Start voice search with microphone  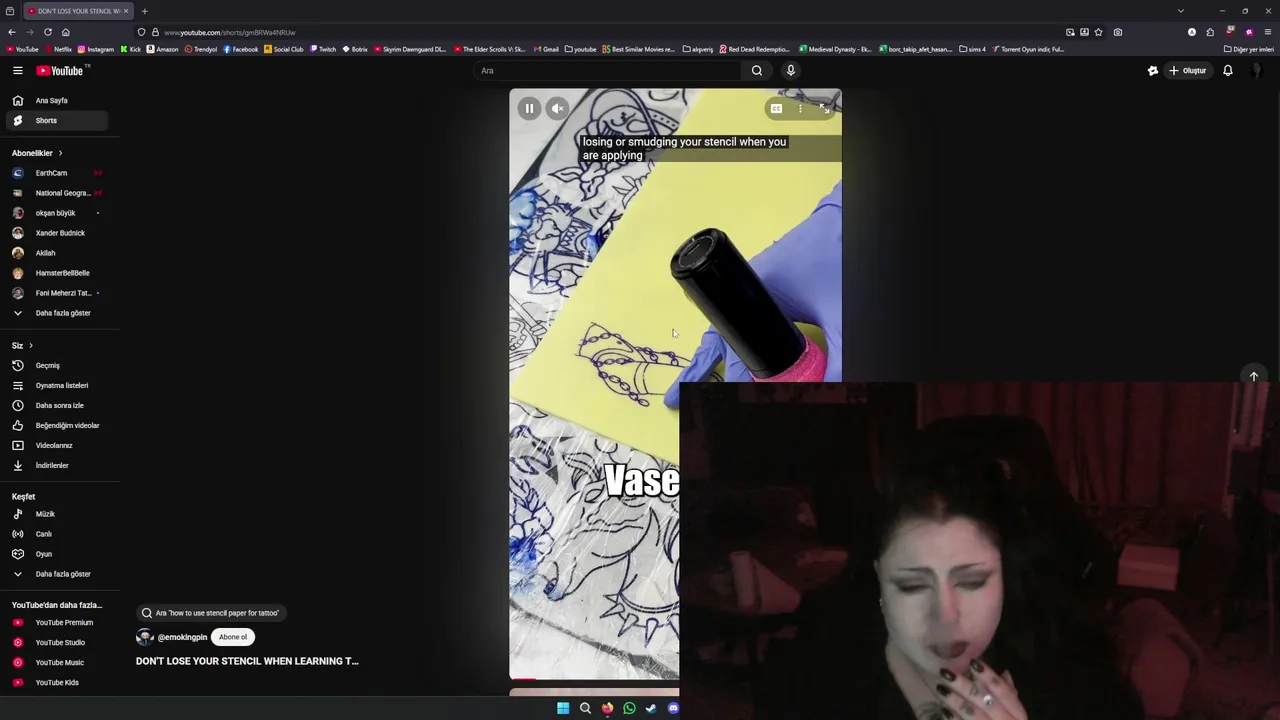coord(790,70)
